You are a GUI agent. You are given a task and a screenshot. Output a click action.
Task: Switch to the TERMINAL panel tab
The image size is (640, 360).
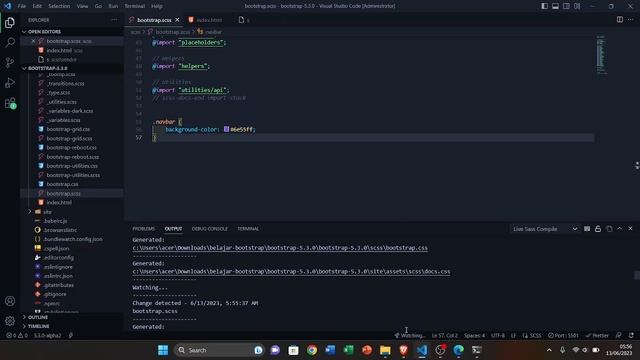coord(248,229)
